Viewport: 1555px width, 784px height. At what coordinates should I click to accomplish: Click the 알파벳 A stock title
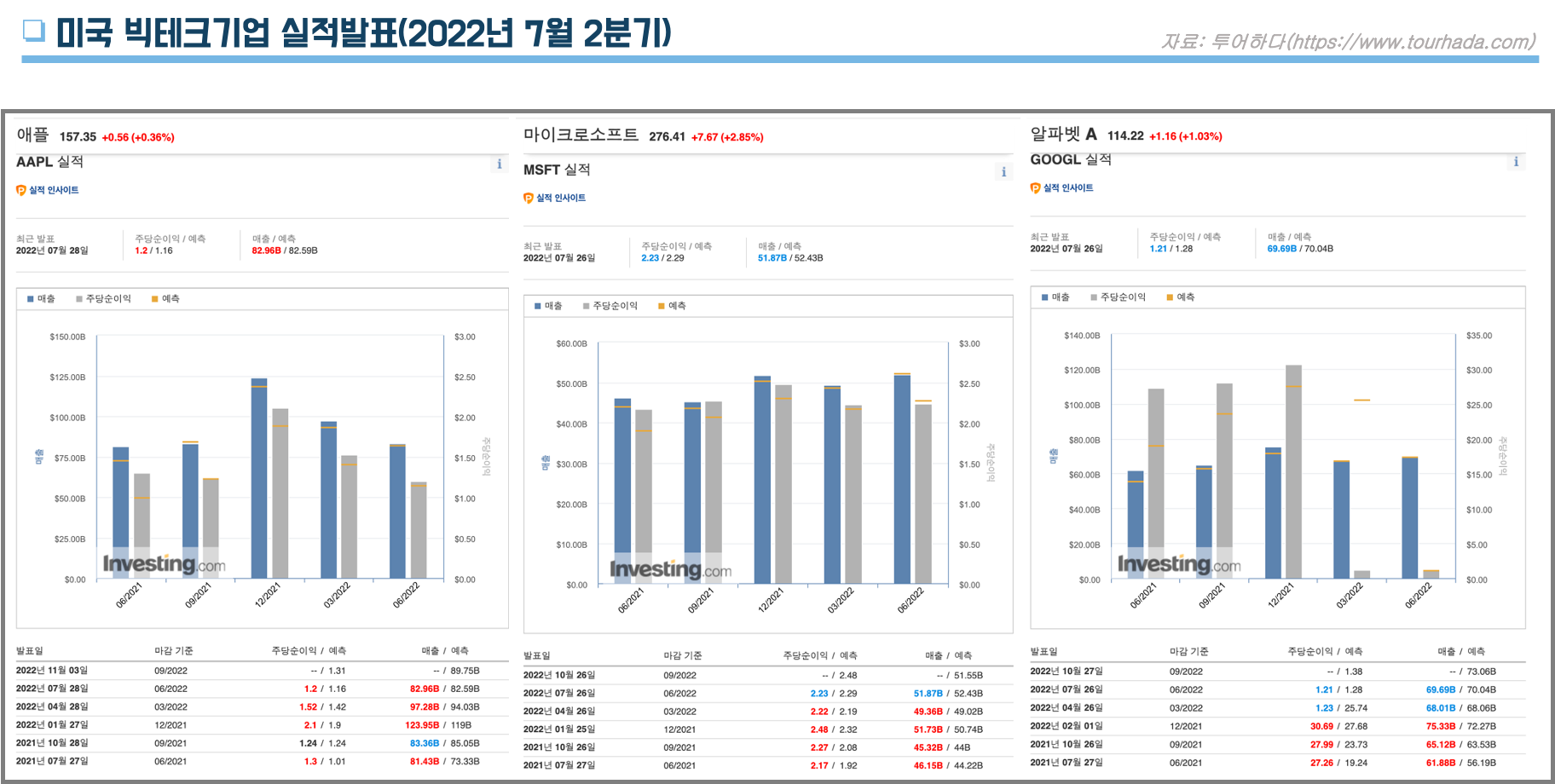pos(1064,134)
